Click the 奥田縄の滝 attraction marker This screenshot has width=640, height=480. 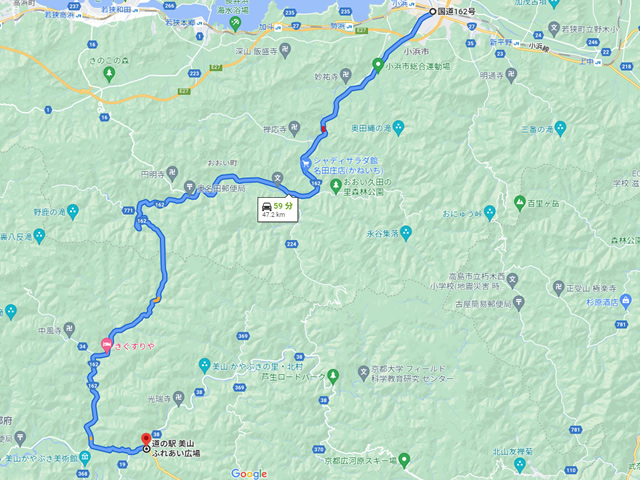tap(399, 128)
